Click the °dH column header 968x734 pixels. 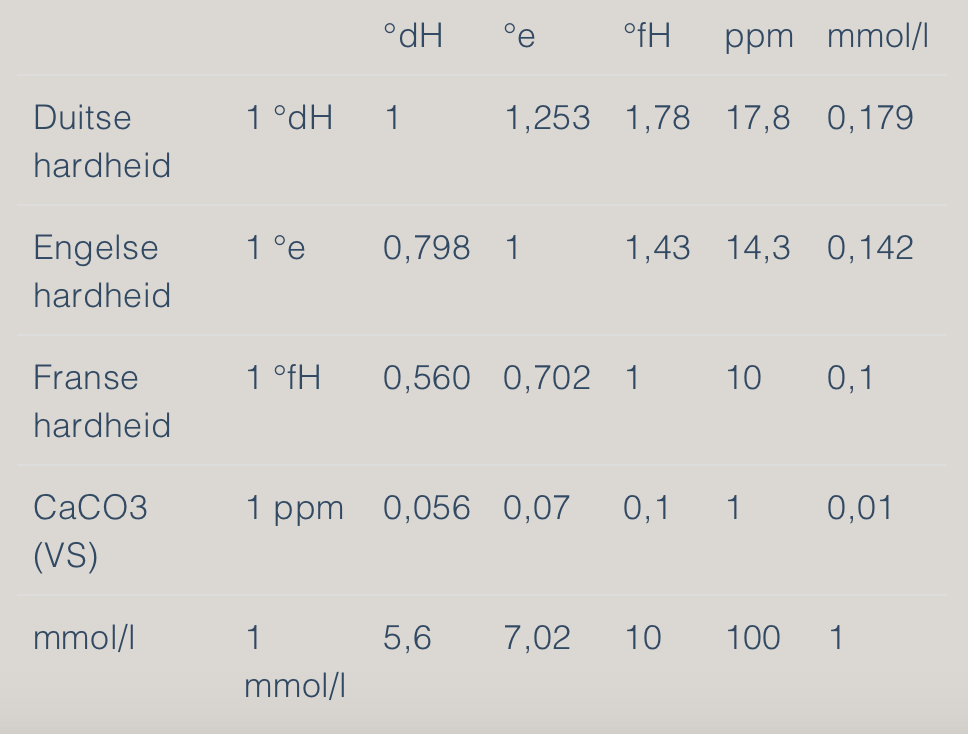[x=412, y=37]
